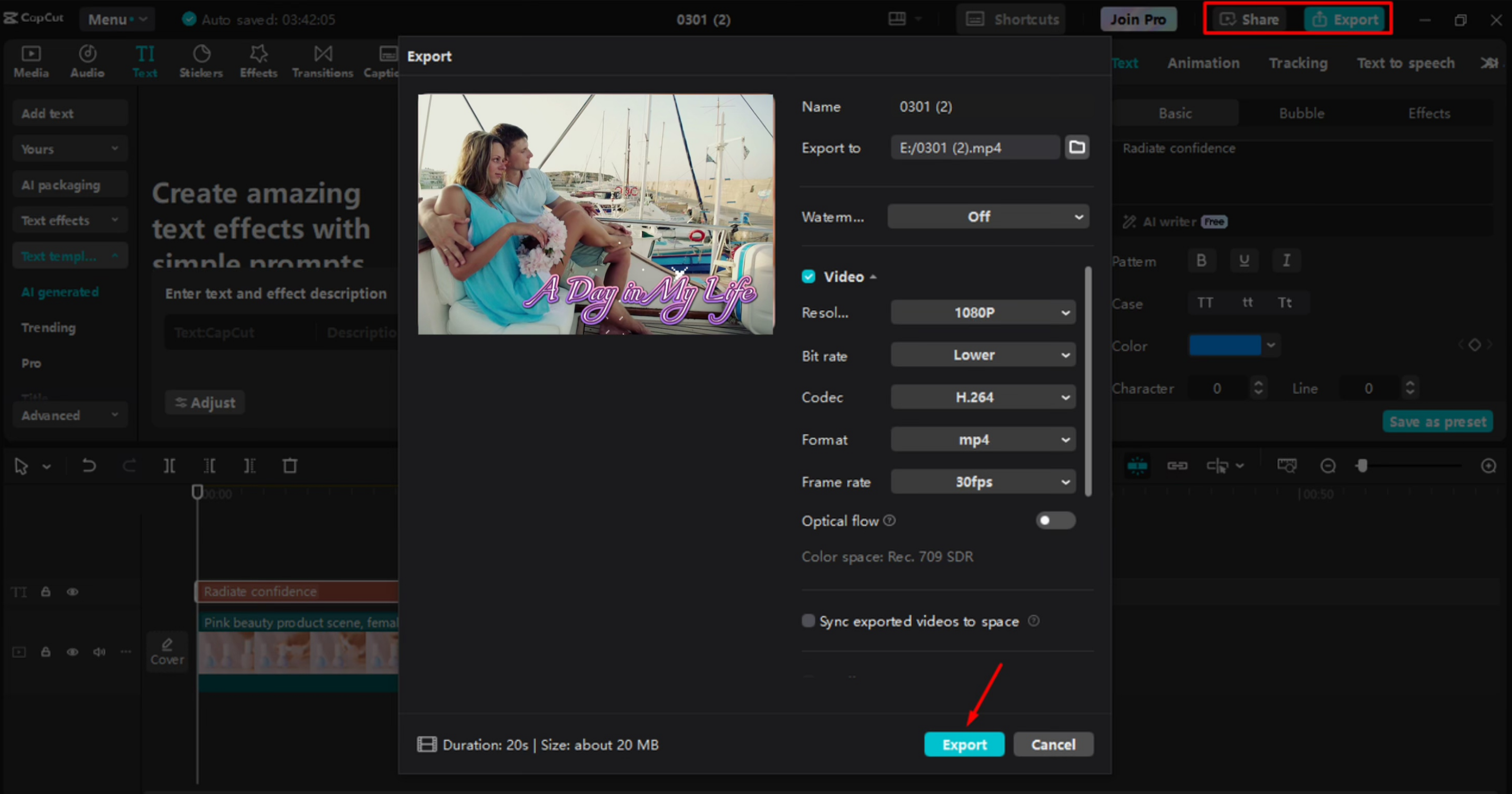Click the split clip tool icon
The image size is (1512, 794).
click(169, 466)
